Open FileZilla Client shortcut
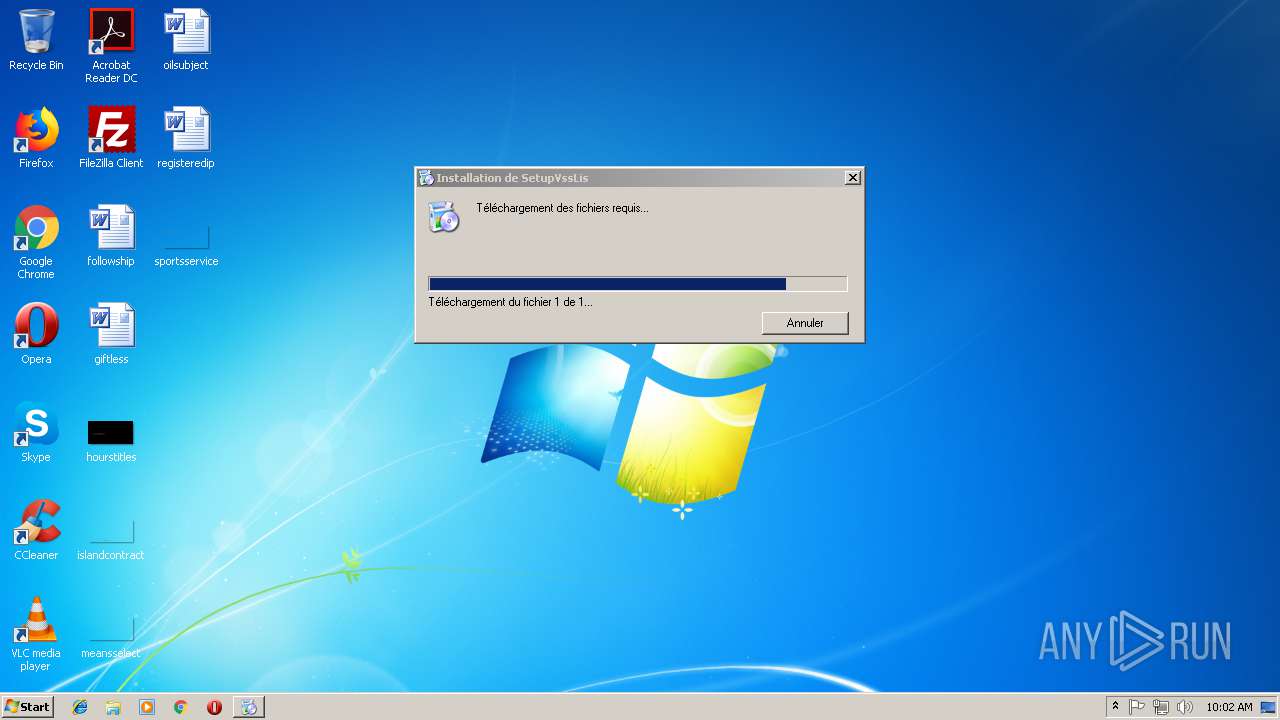This screenshot has width=1280, height=720. [x=111, y=138]
